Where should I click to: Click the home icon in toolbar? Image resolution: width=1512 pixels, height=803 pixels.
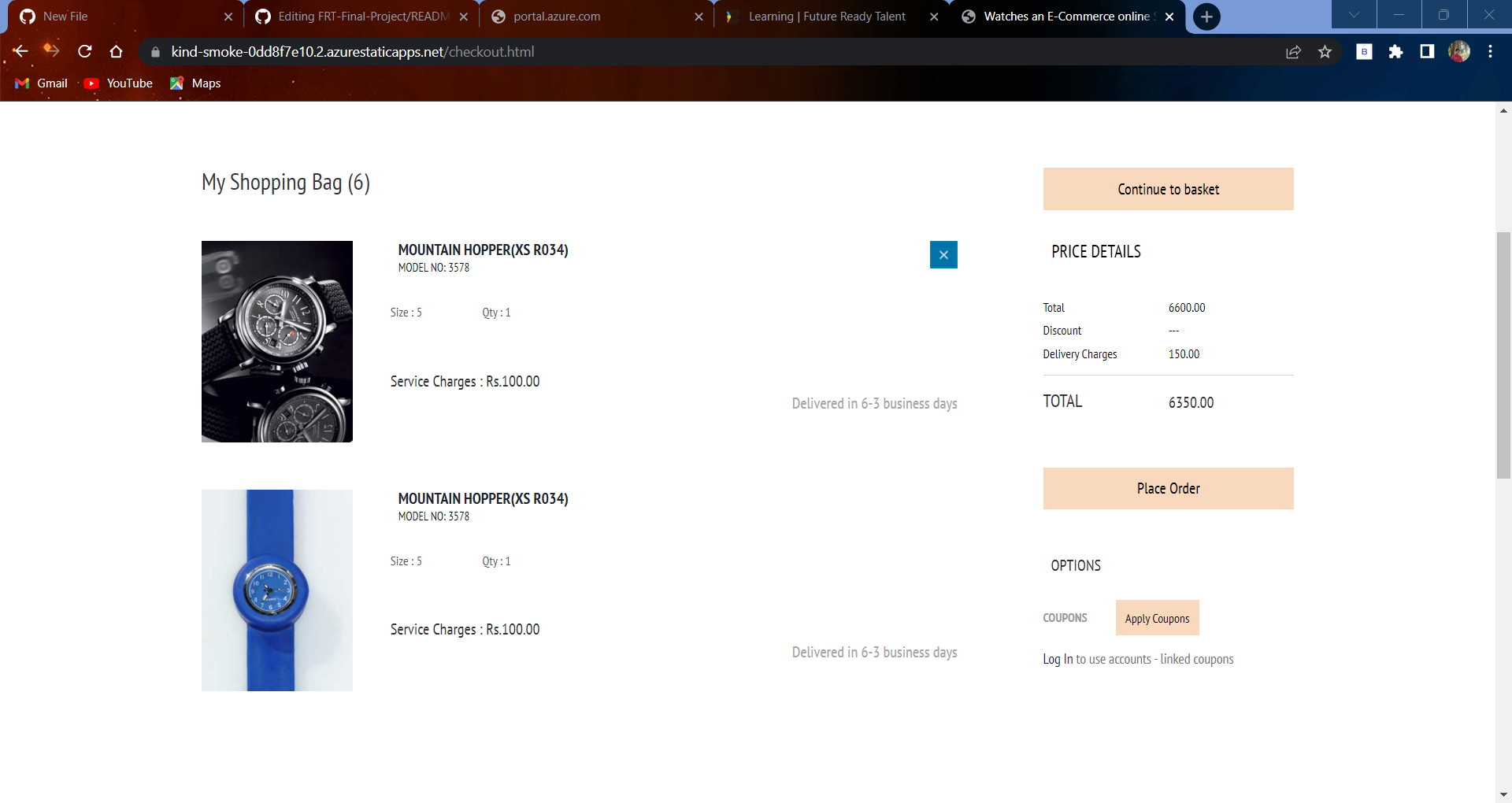(117, 51)
